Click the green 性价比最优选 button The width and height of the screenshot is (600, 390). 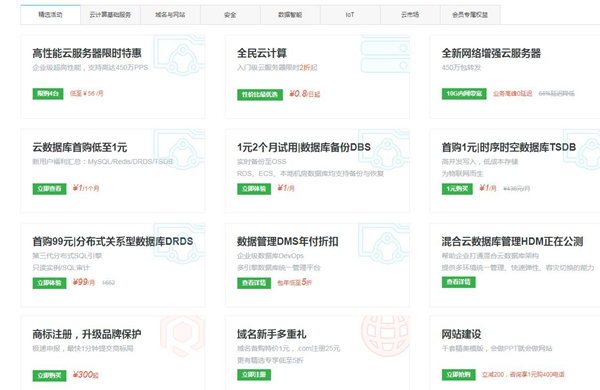tap(260, 94)
